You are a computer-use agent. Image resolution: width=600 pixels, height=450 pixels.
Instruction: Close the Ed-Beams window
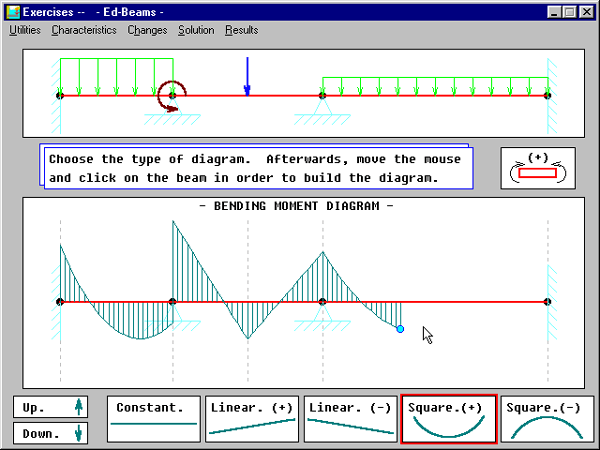coord(587,12)
